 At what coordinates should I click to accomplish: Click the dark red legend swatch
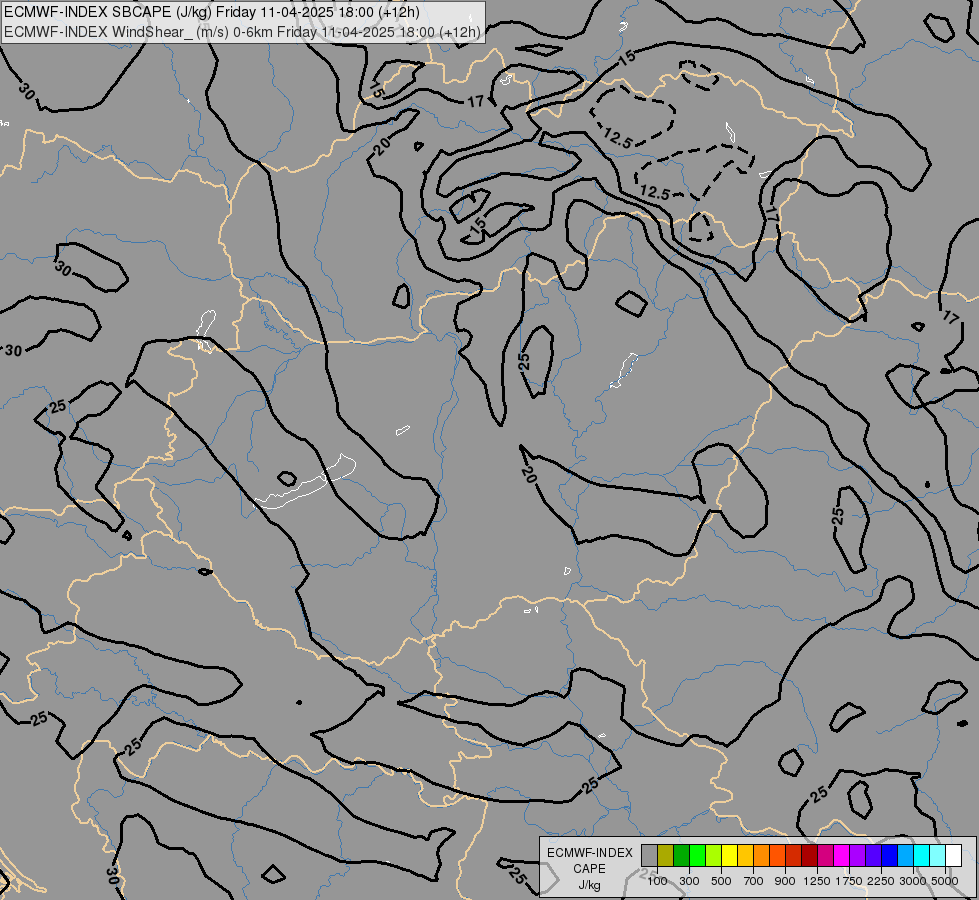point(809,855)
